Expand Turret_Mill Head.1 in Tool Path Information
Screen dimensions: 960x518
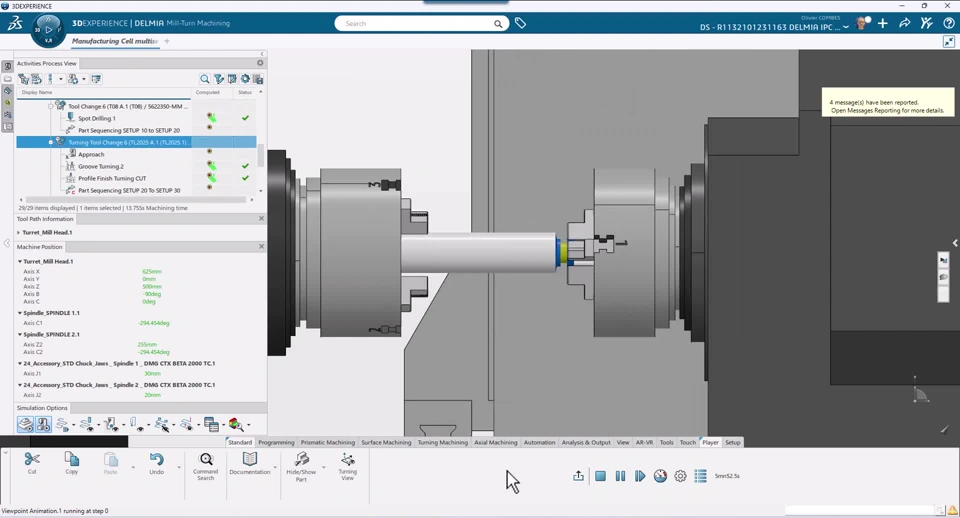coord(19,232)
